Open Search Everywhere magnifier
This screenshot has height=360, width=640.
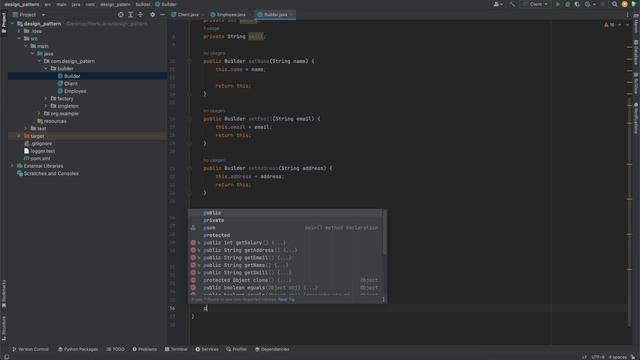pyautogui.click(x=614, y=4)
